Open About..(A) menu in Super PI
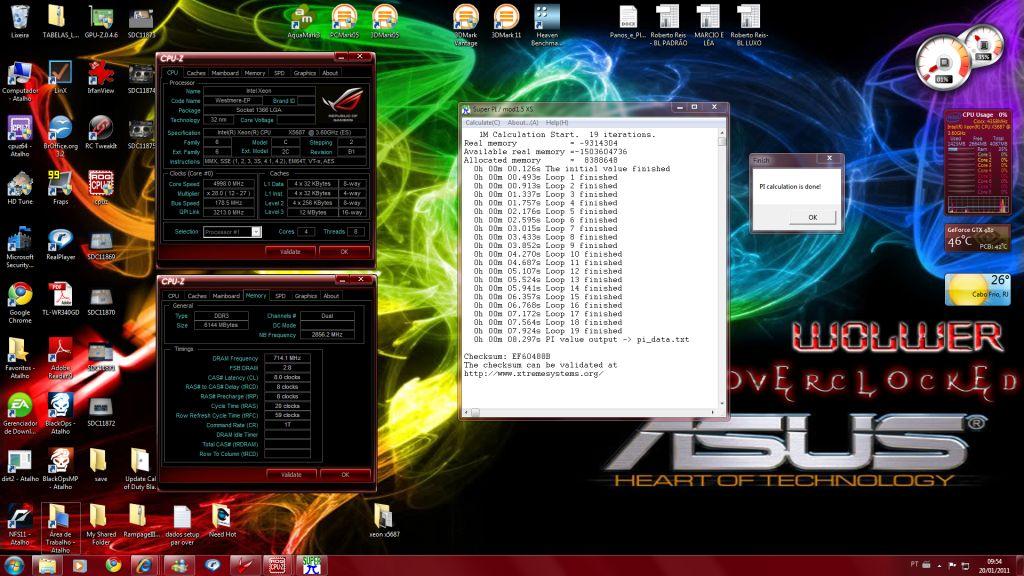Image resolution: width=1024 pixels, height=576 pixels. coord(523,123)
